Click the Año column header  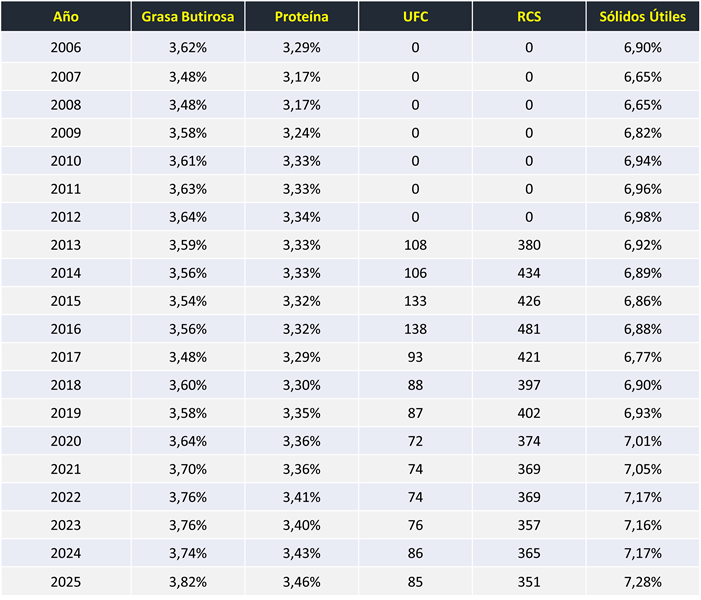tap(65, 17)
